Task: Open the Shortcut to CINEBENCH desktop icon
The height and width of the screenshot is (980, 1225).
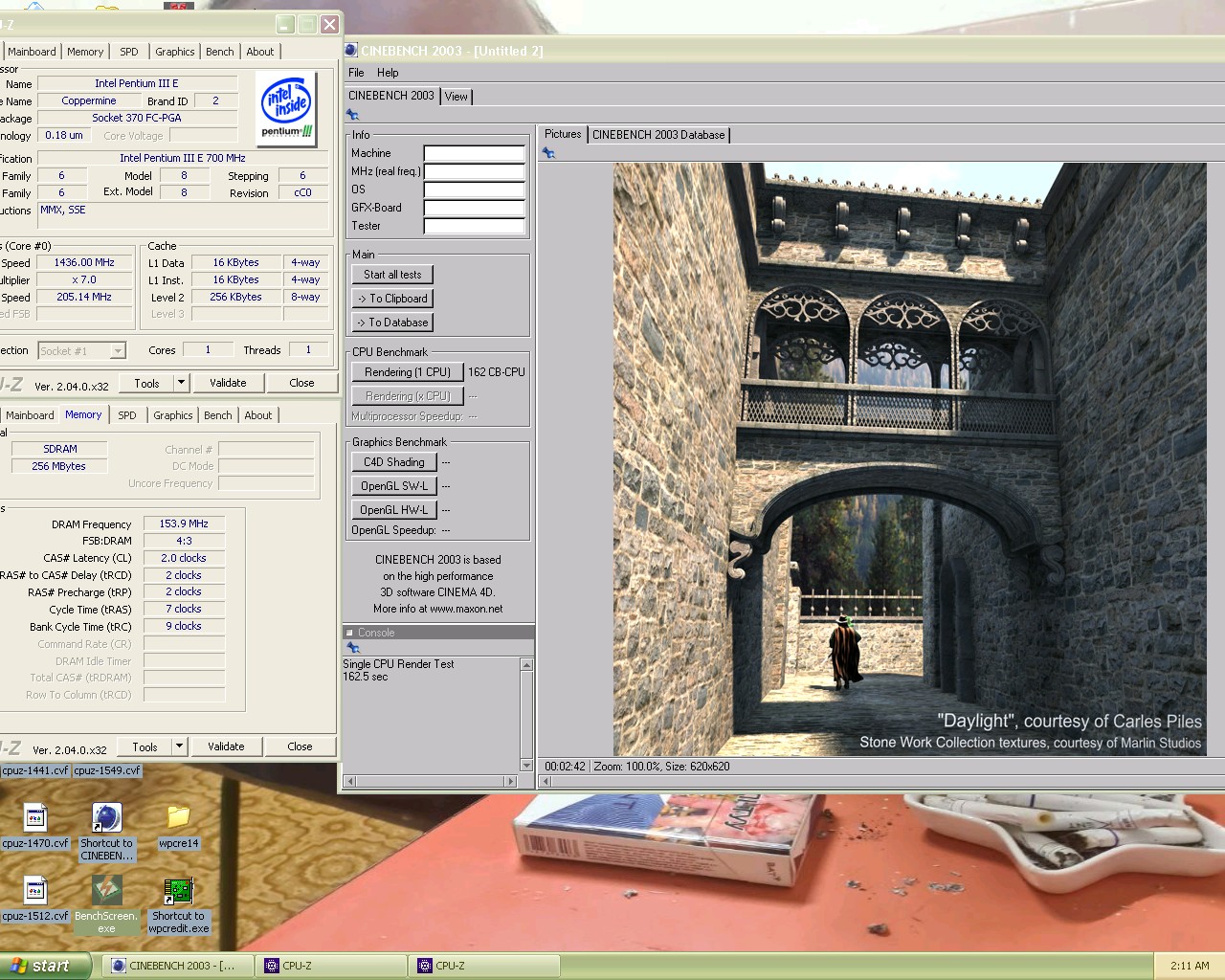Action: pyautogui.click(x=106, y=831)
